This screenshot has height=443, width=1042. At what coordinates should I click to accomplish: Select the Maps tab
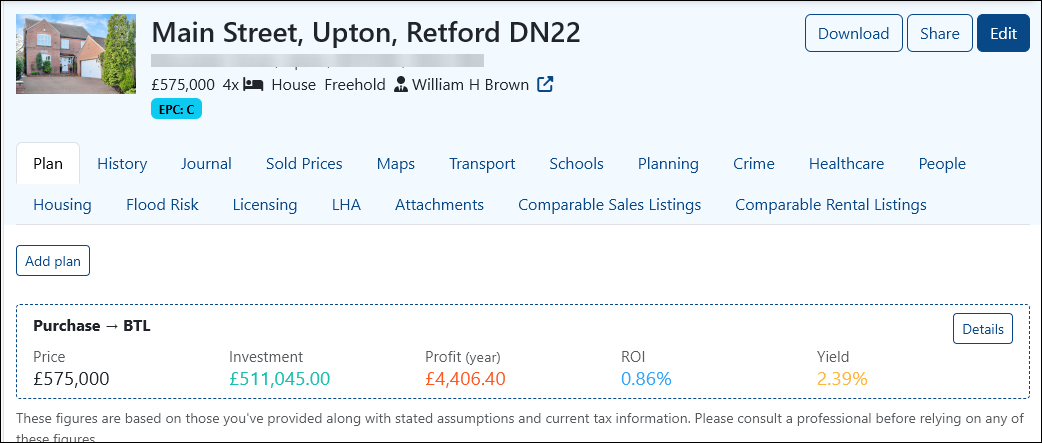[x=395, y=163]
